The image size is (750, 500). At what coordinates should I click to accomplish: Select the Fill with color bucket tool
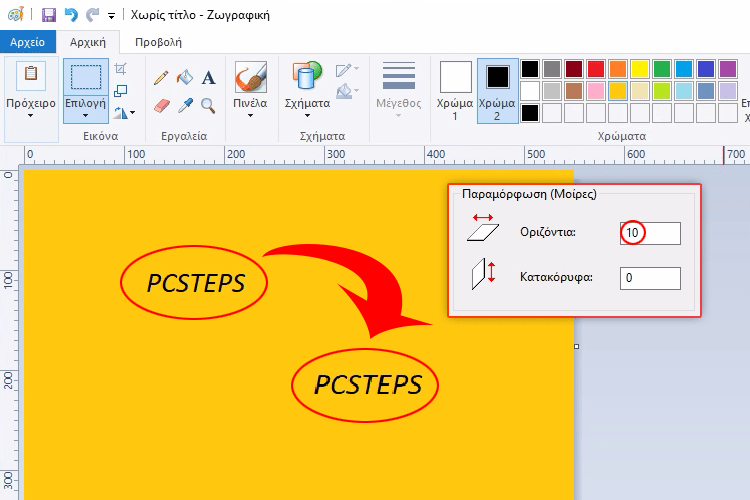tap(185, 77)
